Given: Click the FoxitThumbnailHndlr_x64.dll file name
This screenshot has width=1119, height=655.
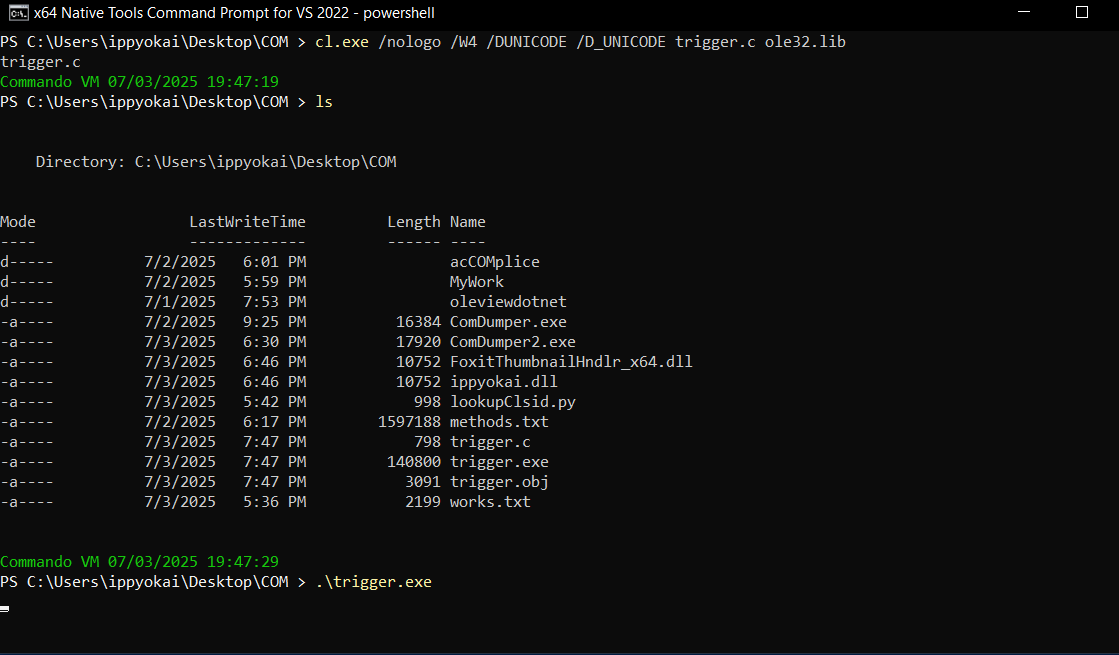Looking at the screenshot, I should [x=571, y=362].
